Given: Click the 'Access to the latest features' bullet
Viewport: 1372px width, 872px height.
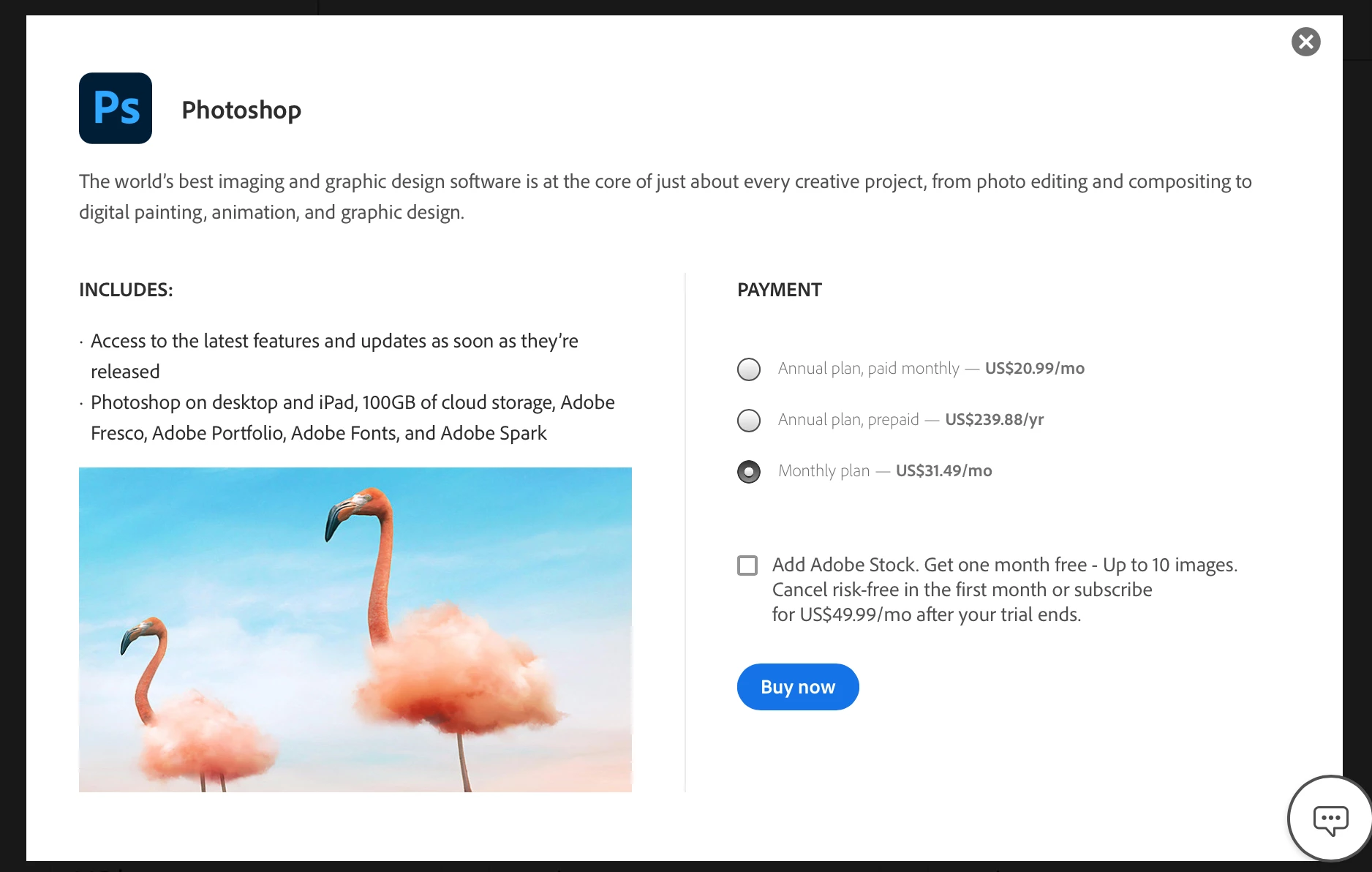Looking at the screenshot, I should click(334, 356).
